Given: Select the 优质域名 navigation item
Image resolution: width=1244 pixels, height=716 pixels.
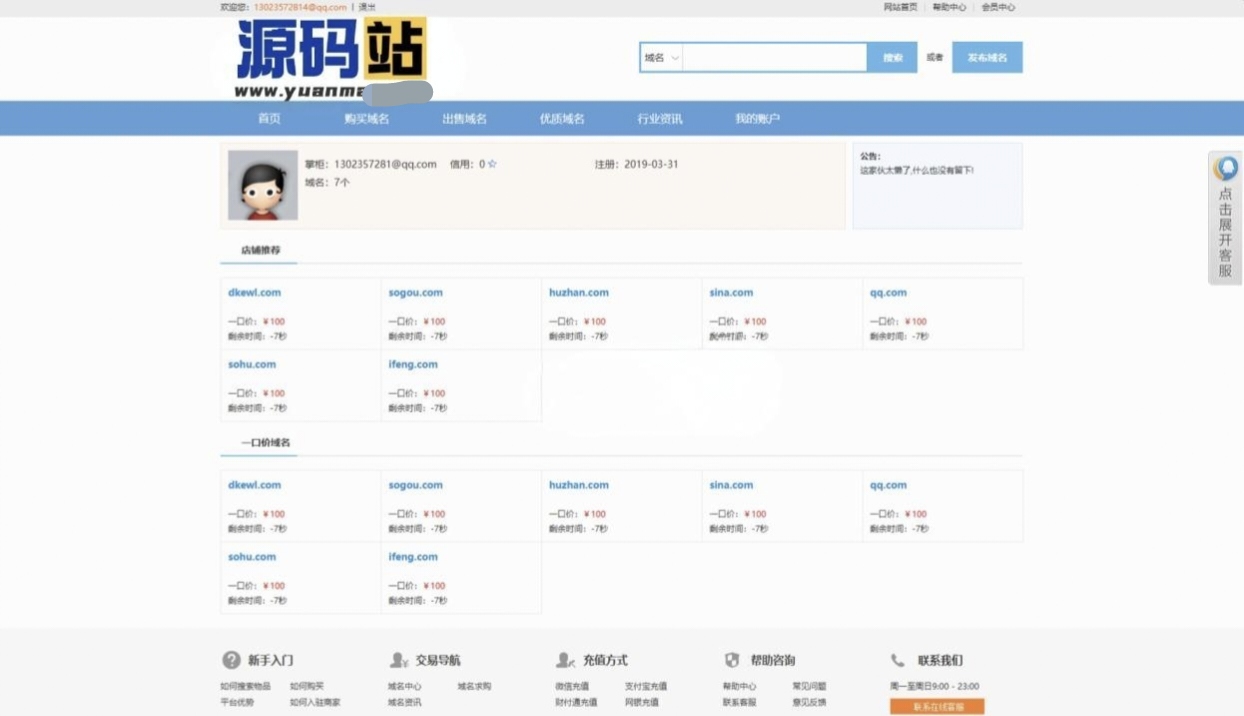Looking at the screenshot, I should pyautogui.click(x=562, y=118).
